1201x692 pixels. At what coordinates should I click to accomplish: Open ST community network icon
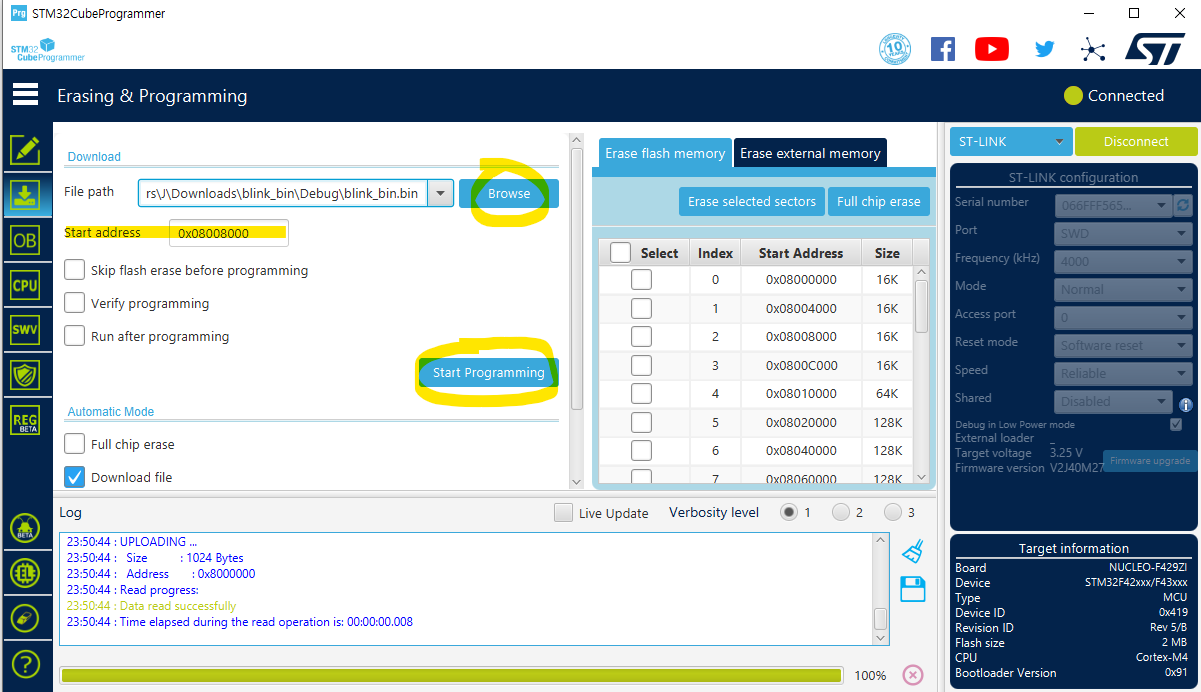(x=1093, y=49)
